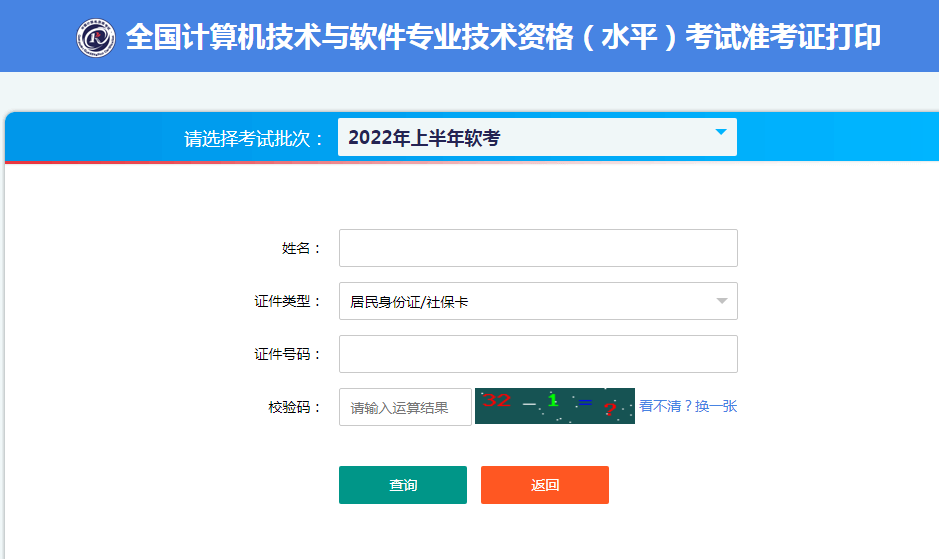The height and width of the screenshot is (559, 939).
Task: Click the 姓名 field label
Action: point(301,248)
